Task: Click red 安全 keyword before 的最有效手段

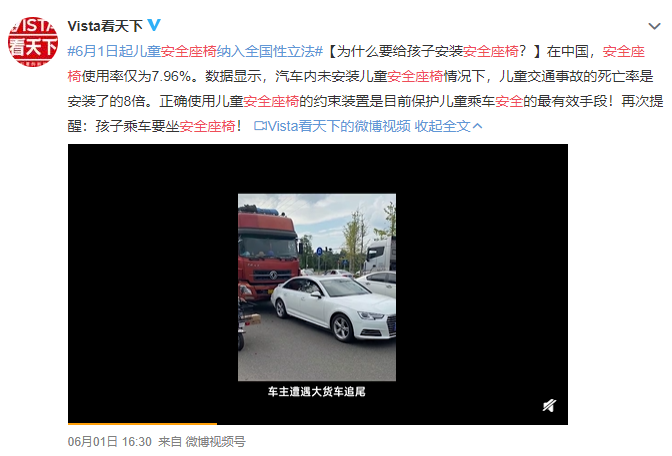Action: coord(509,101)
